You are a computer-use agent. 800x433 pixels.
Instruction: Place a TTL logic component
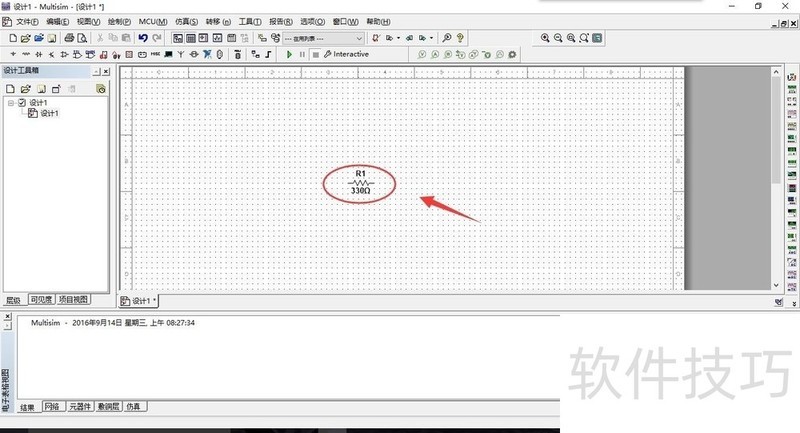tap(77, 54)
